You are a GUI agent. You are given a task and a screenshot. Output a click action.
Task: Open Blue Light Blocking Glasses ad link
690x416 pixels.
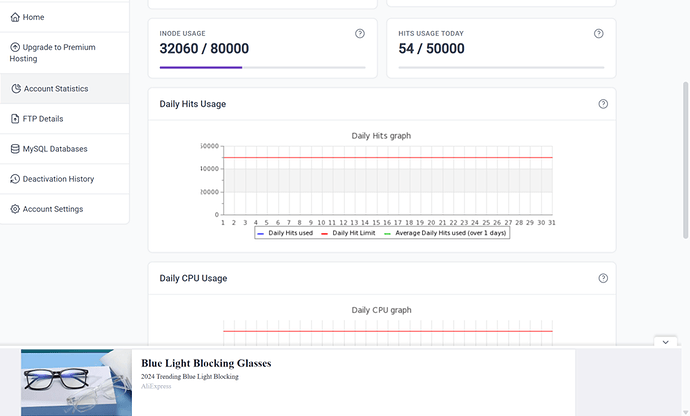(x=206, y=363)
